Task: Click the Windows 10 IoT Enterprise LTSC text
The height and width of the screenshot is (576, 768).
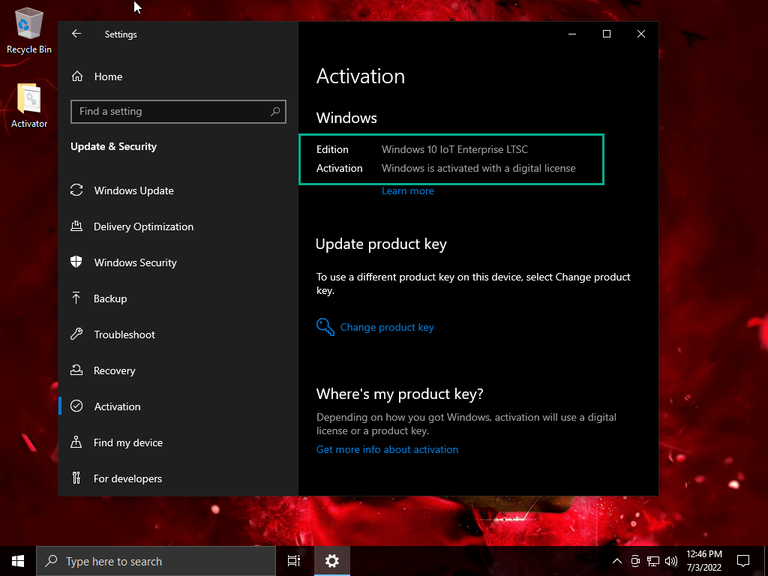Action: [455, 149]
